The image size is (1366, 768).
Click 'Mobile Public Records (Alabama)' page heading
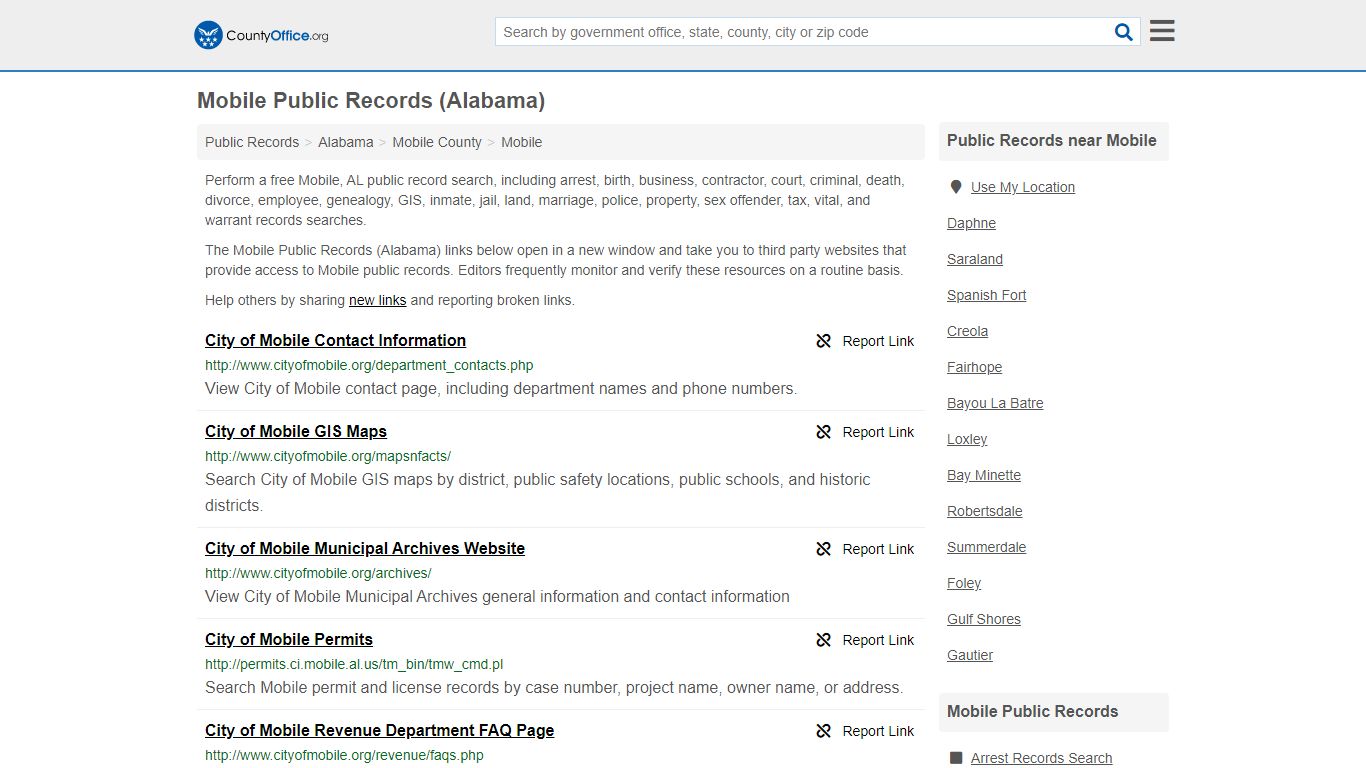(x=371, y=100)
